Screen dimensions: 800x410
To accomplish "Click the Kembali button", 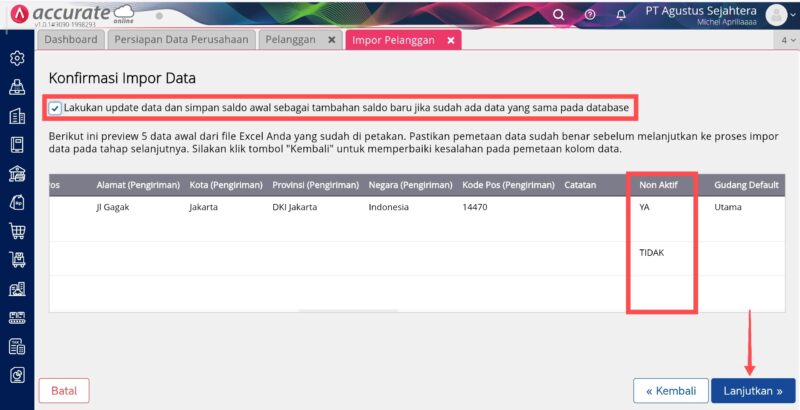I will (669, 390).
